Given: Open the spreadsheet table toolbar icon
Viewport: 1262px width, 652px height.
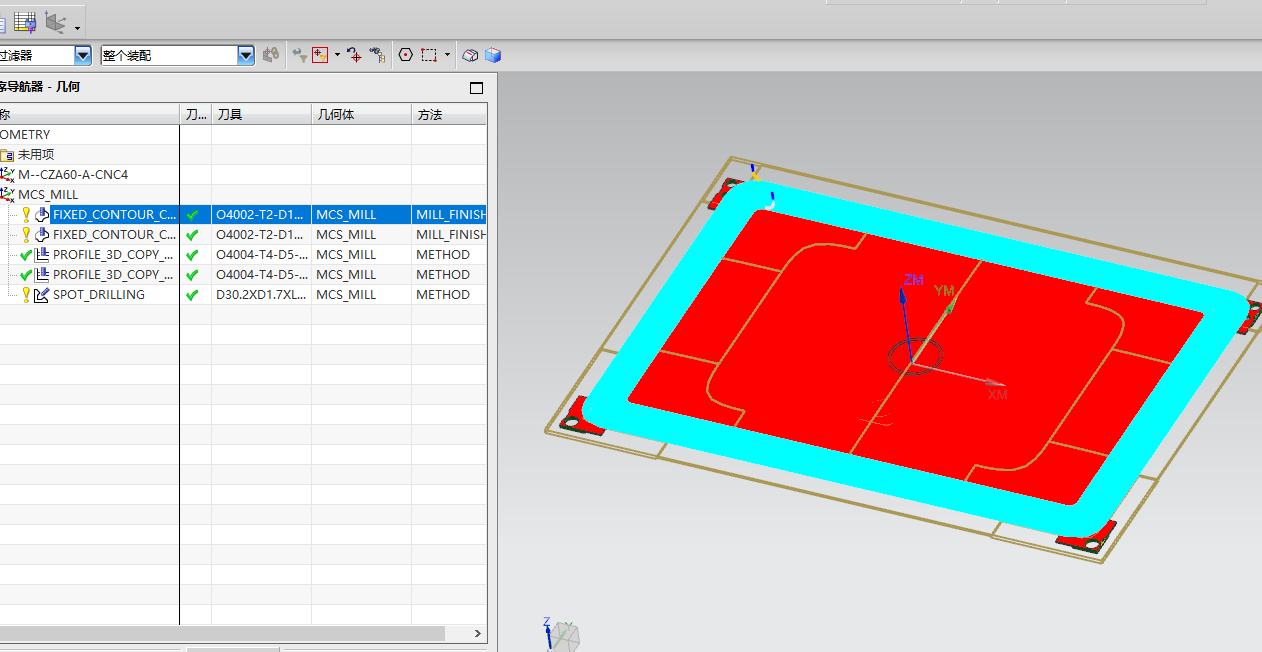Looking at the screenshot, I should pyautogui.click(x=25, y=20).
